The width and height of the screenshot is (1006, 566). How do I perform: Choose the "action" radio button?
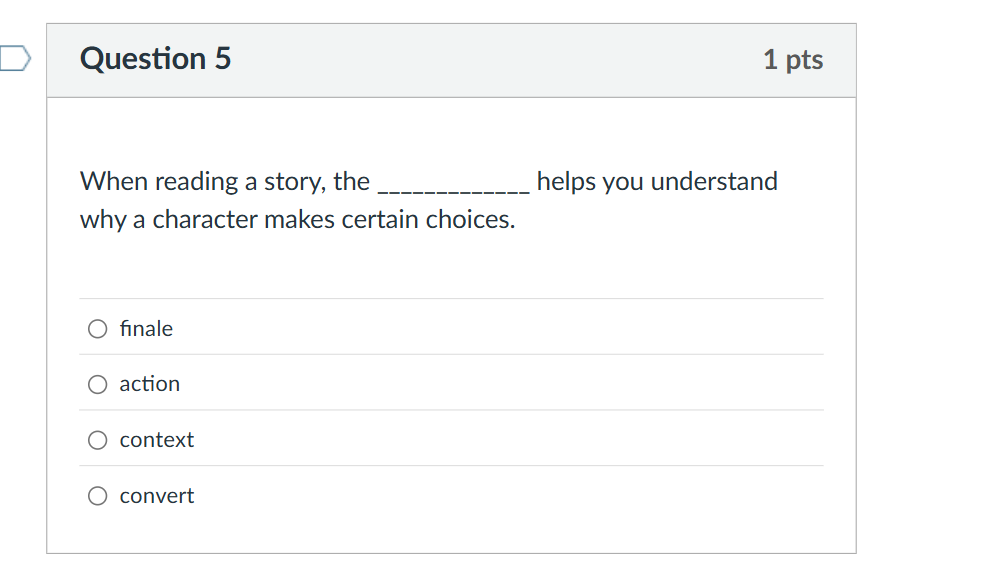tap(97, 384)
